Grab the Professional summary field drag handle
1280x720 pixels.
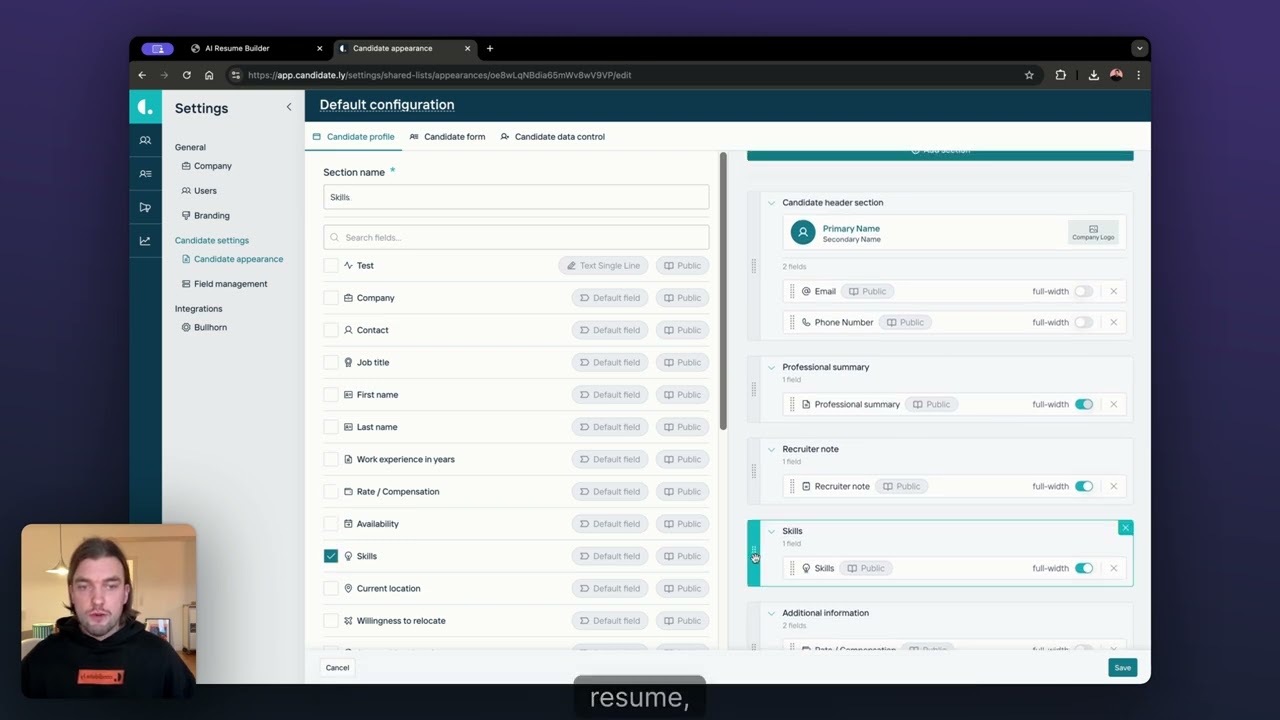792,404
